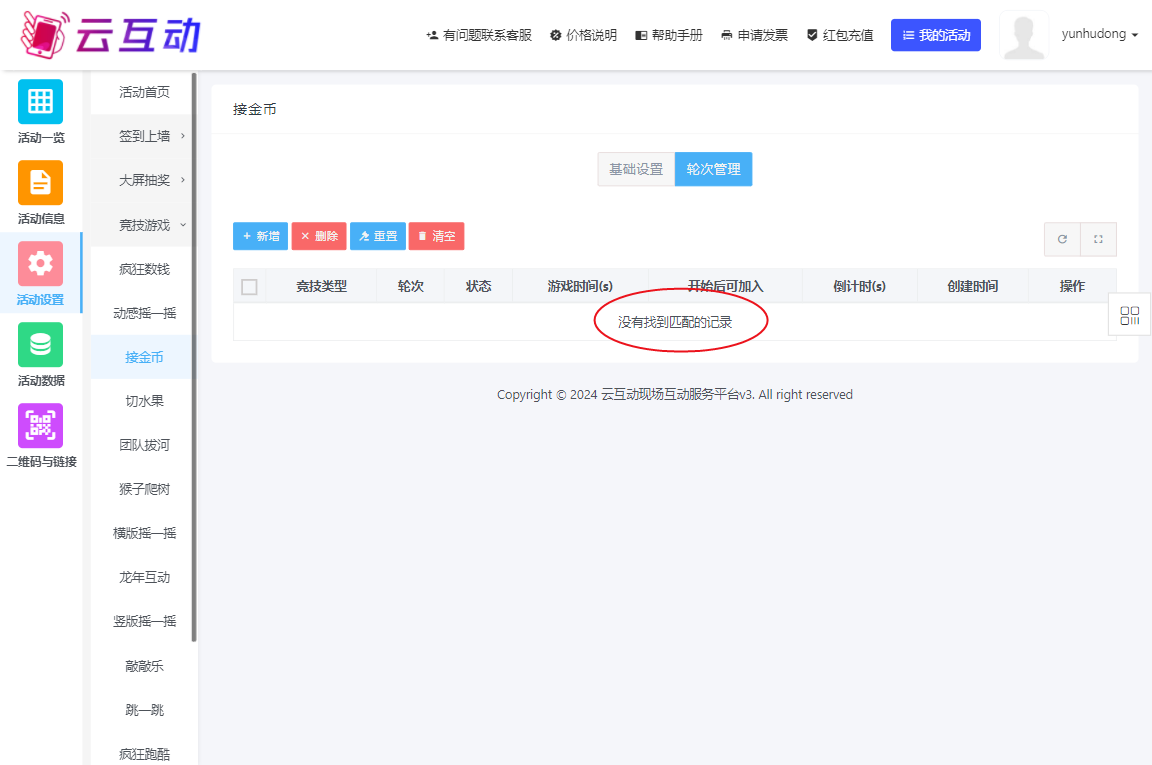Viewport: 1152px width, 765px height.
Task: Click the 新增 button
Action: pos(260,236)
